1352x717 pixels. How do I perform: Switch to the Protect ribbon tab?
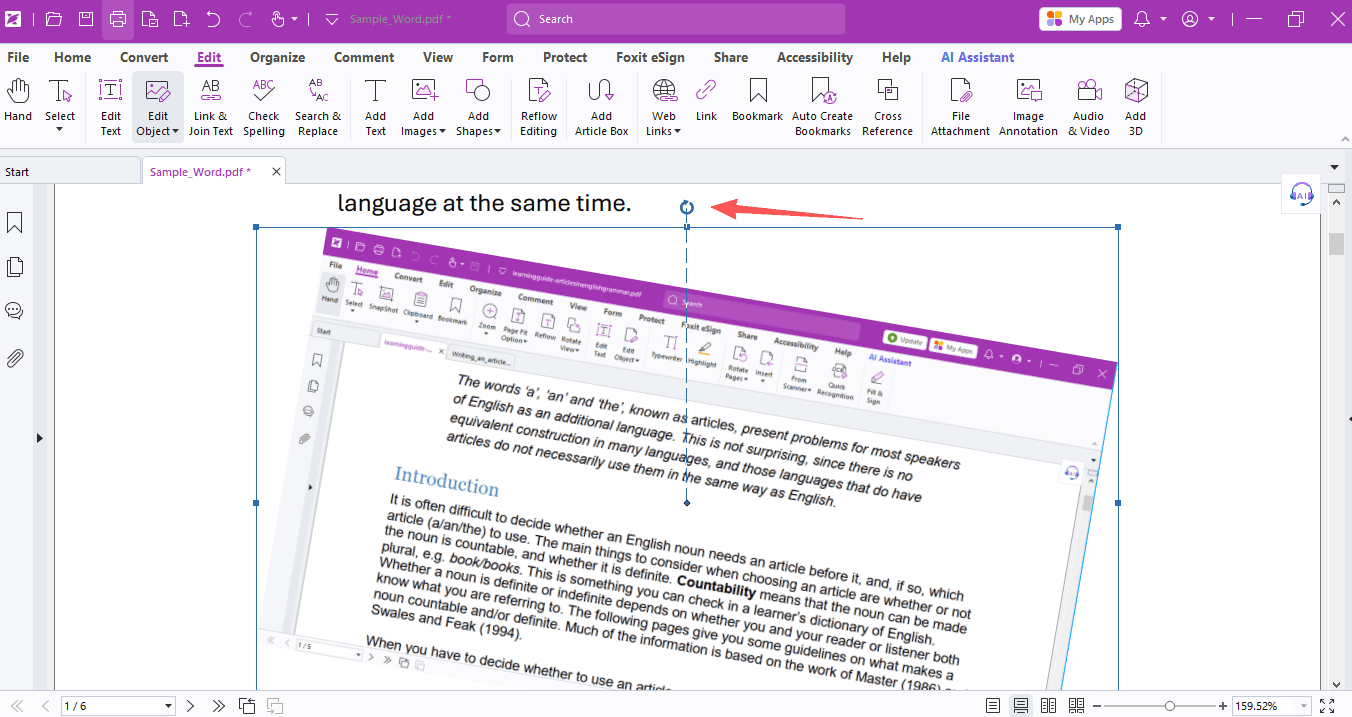(565, 57)
